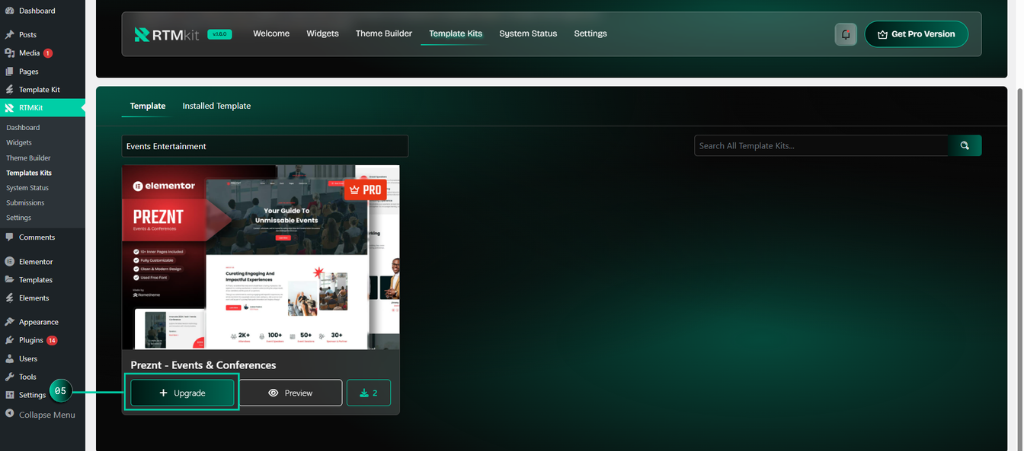Click the Comments bubble icon

(x=9, y=237)
